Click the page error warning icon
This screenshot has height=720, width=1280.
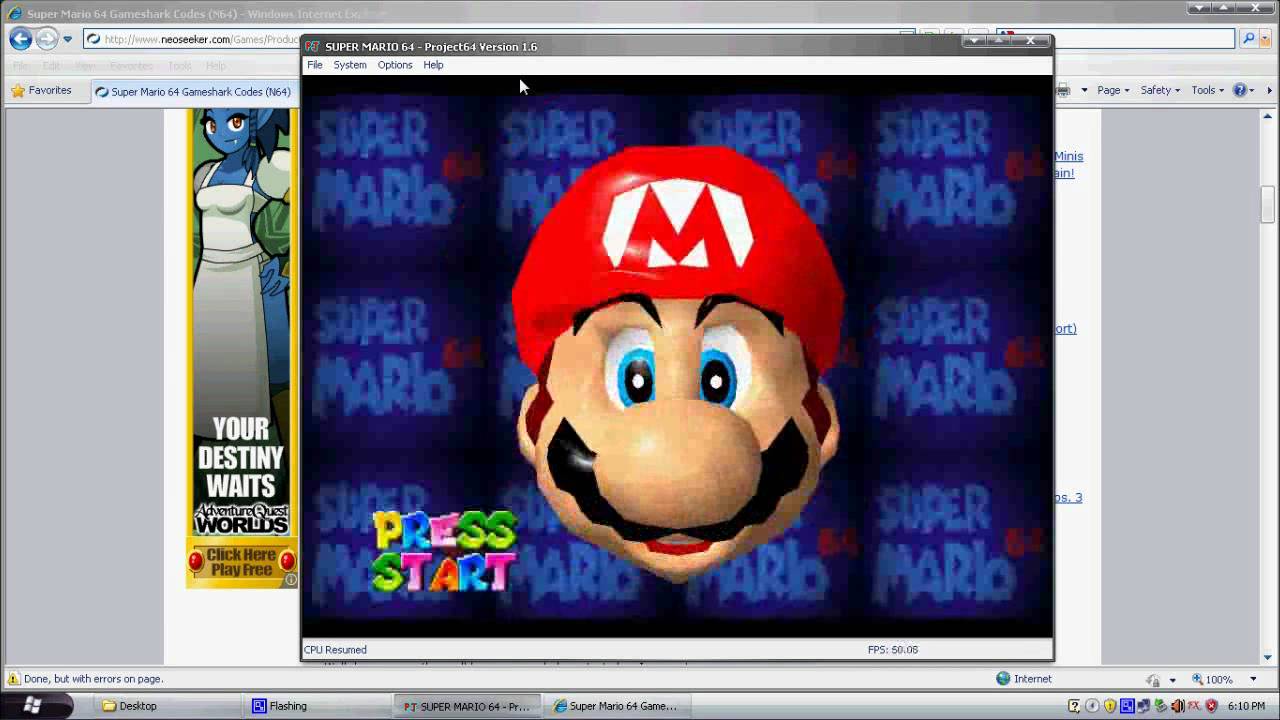(13, 679)
